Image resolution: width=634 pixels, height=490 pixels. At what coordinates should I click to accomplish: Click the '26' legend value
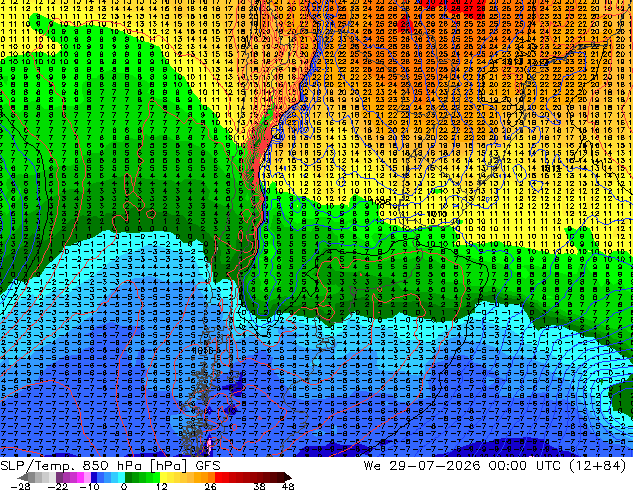(210, 486)
